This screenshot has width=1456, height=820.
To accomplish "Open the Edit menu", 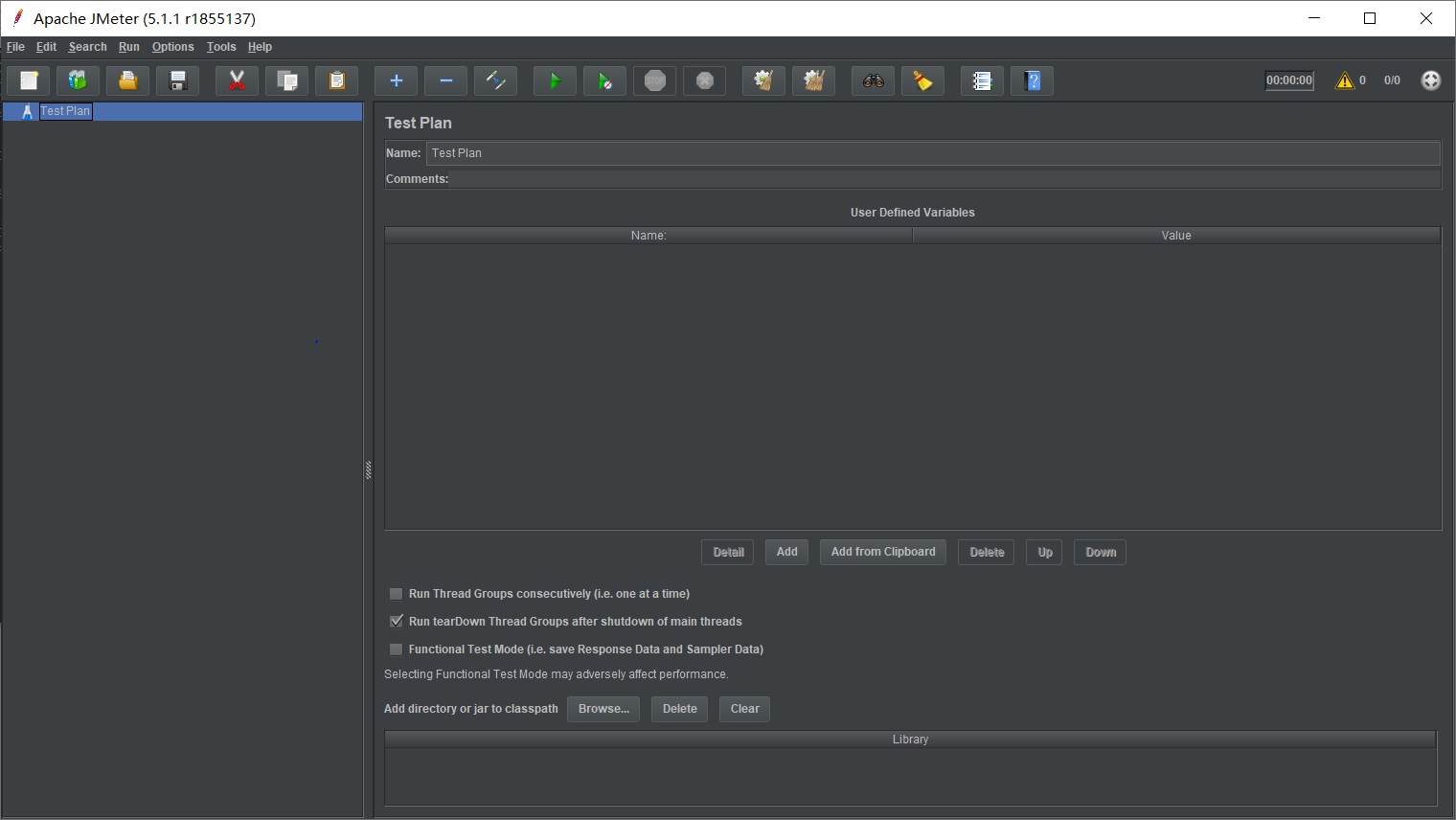I will click(46, 47).
